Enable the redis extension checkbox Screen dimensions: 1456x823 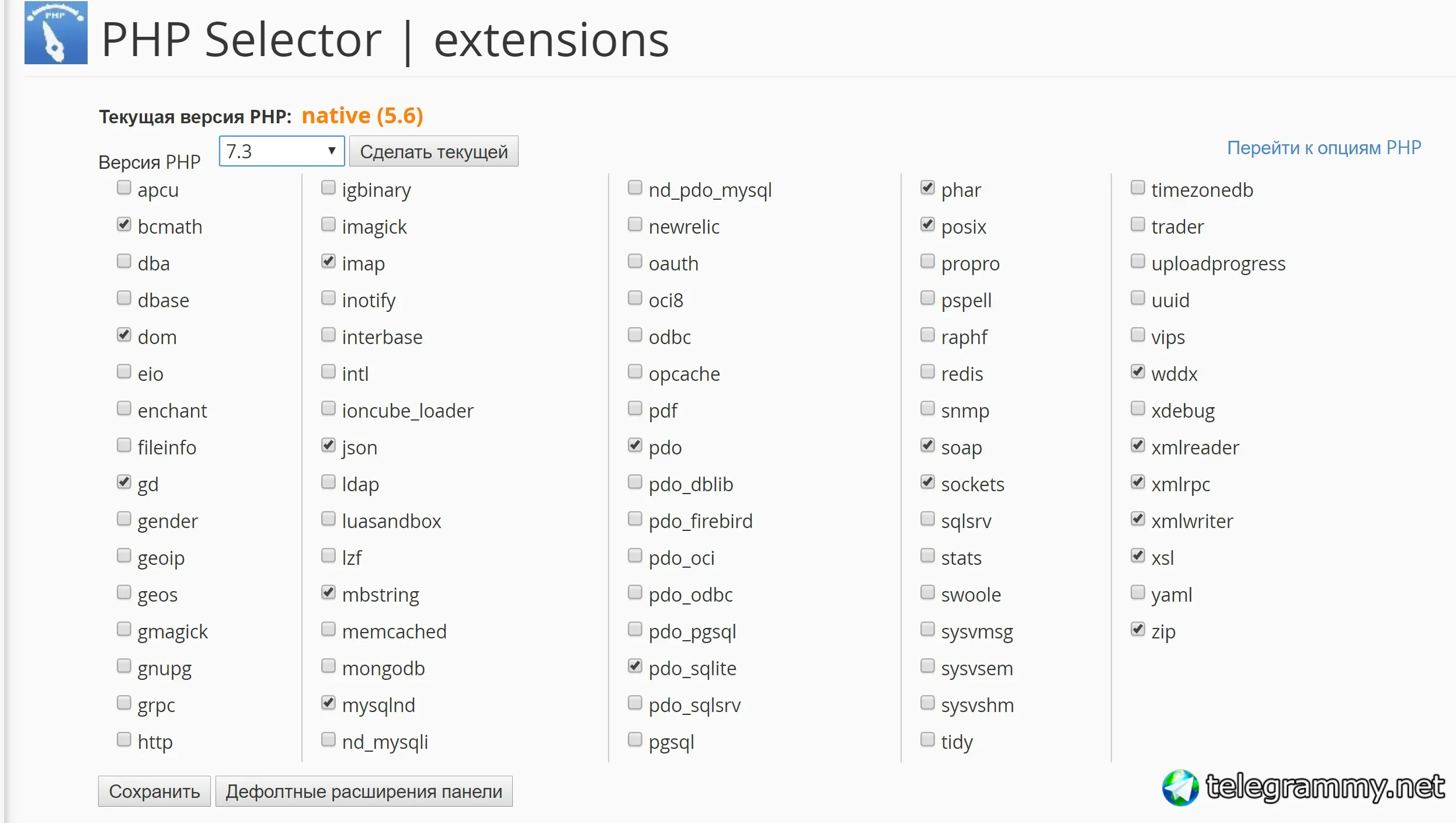(x=927, y=371)
